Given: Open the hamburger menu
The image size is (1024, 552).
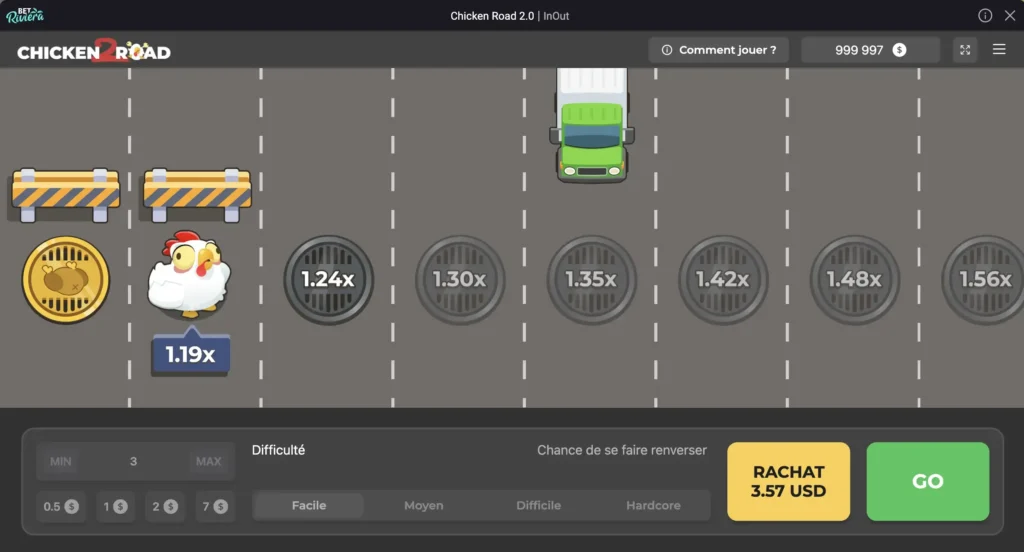Looking at the screenshot, I should coord(999,50).
